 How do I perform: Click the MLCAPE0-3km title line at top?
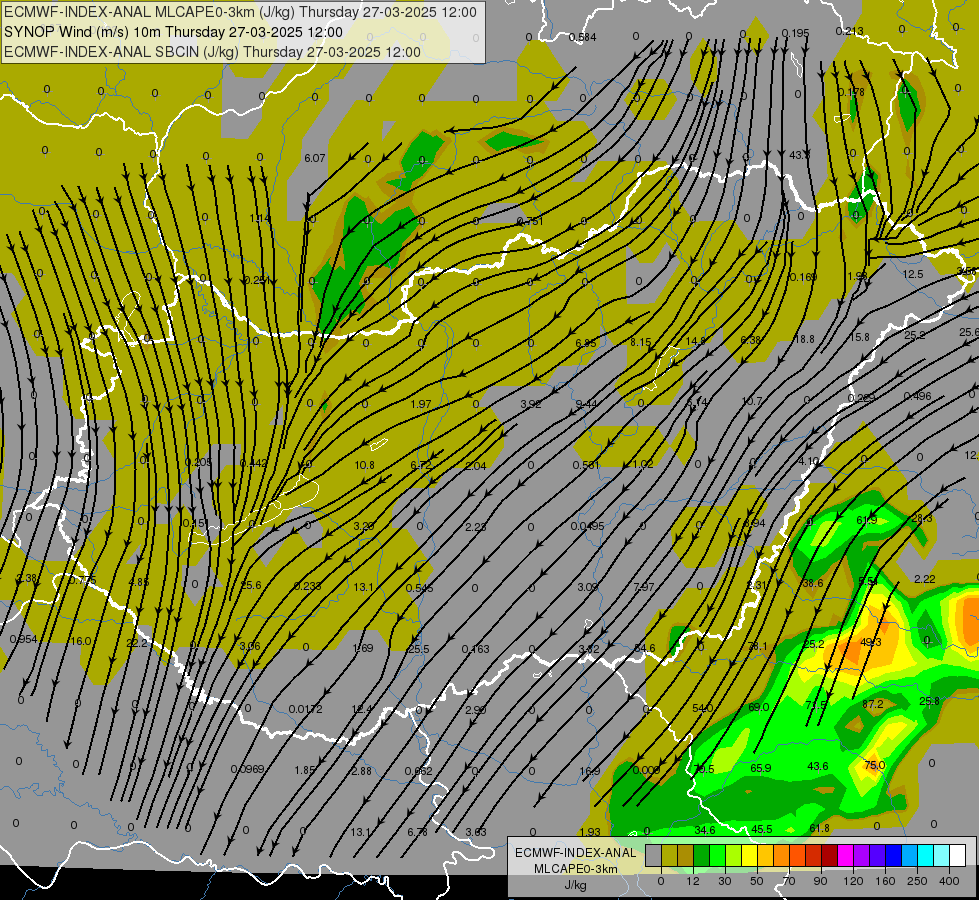(x=240, y=12)
